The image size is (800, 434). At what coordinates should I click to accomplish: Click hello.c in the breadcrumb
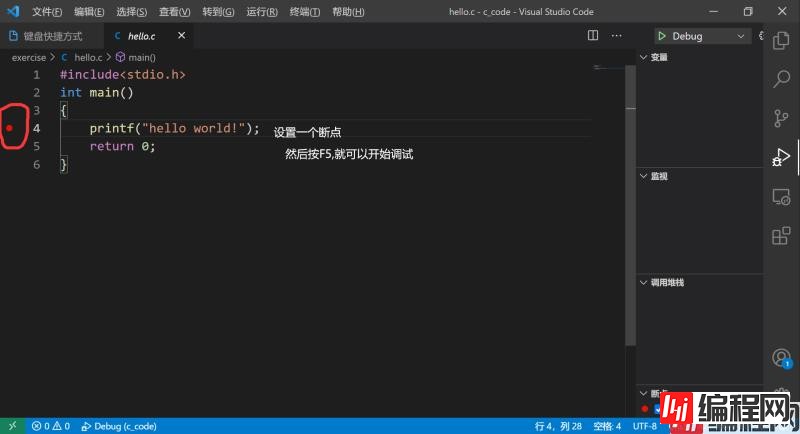pos(88,58)
